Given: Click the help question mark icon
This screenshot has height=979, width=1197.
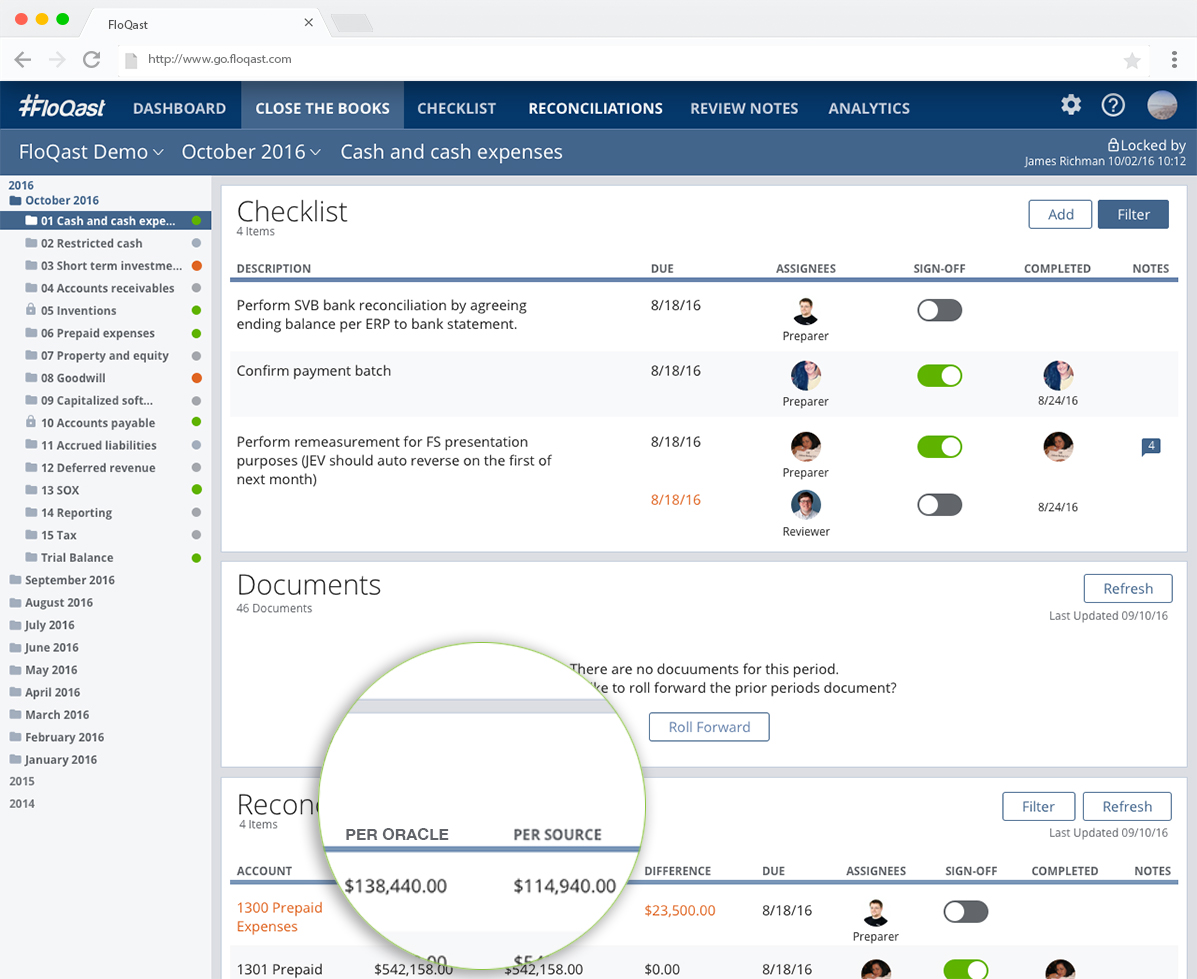Looking at the screenshot, I should [x=1113, y=105].
